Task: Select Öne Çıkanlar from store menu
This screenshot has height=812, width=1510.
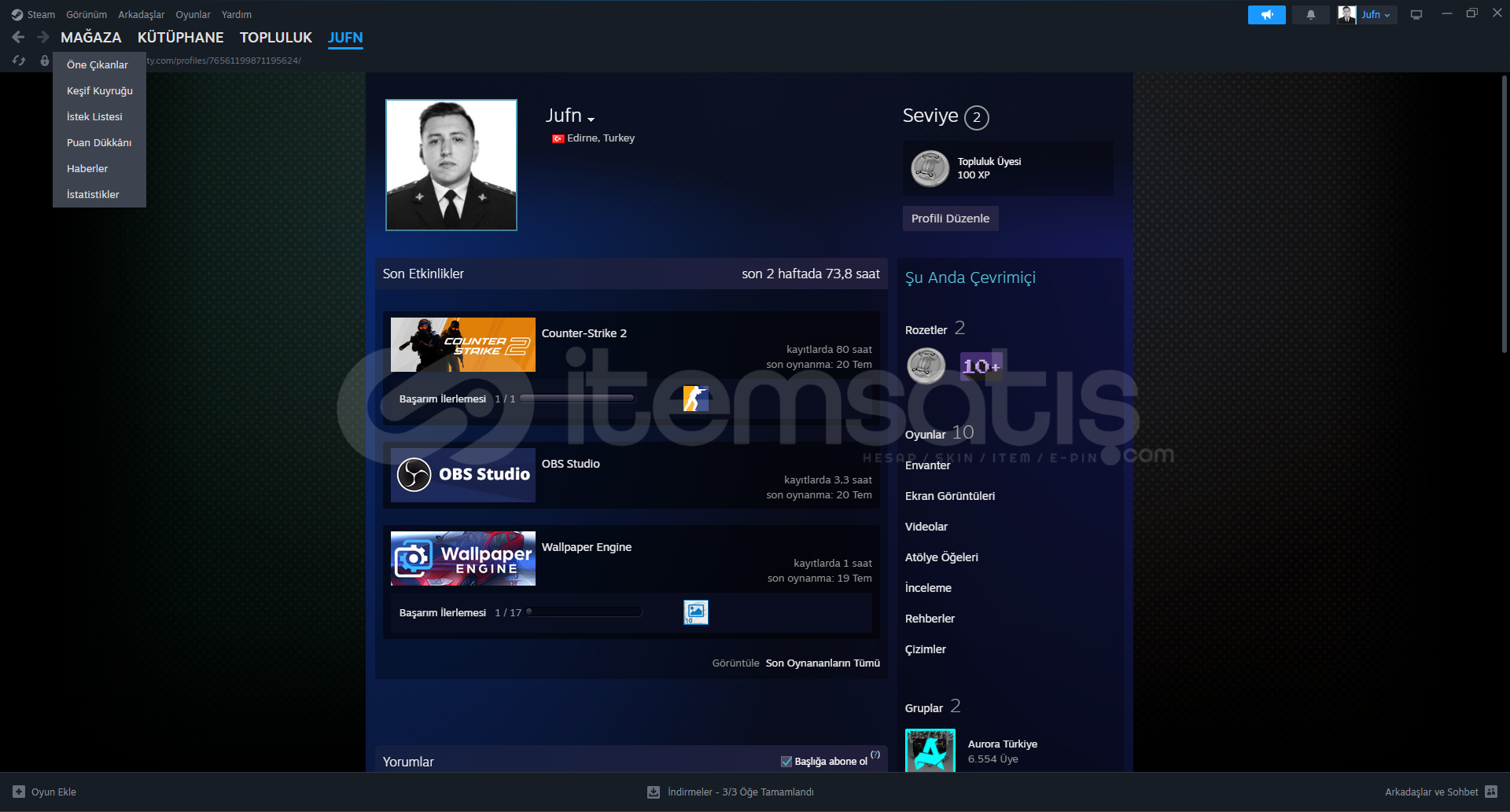Action: point(99,64)
